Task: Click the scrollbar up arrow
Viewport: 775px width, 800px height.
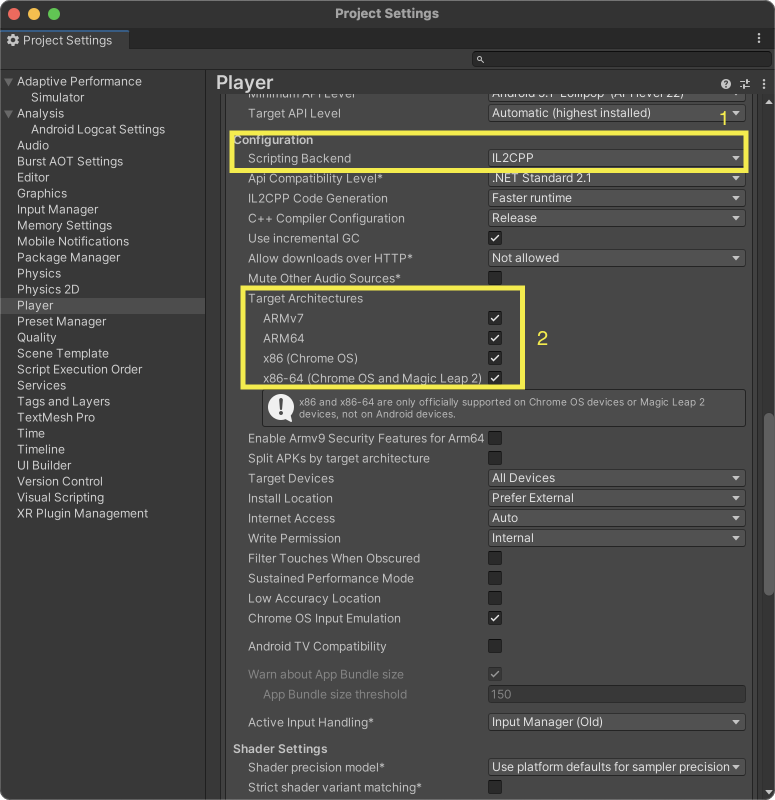Action: click(x=768, y=100)
